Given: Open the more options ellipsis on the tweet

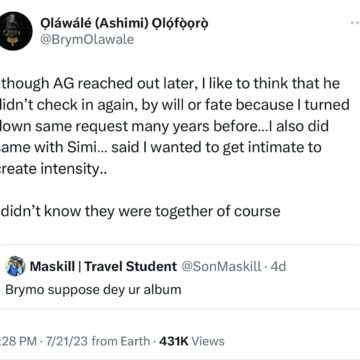Looking at the screenshot, I should click(355, 23).
